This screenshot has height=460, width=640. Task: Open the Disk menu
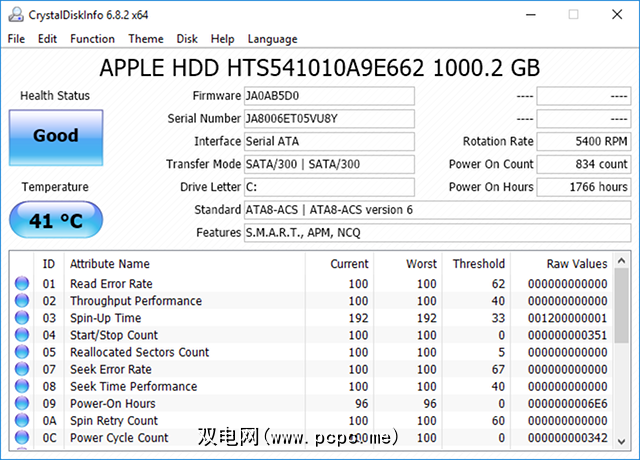coord(187,39)
